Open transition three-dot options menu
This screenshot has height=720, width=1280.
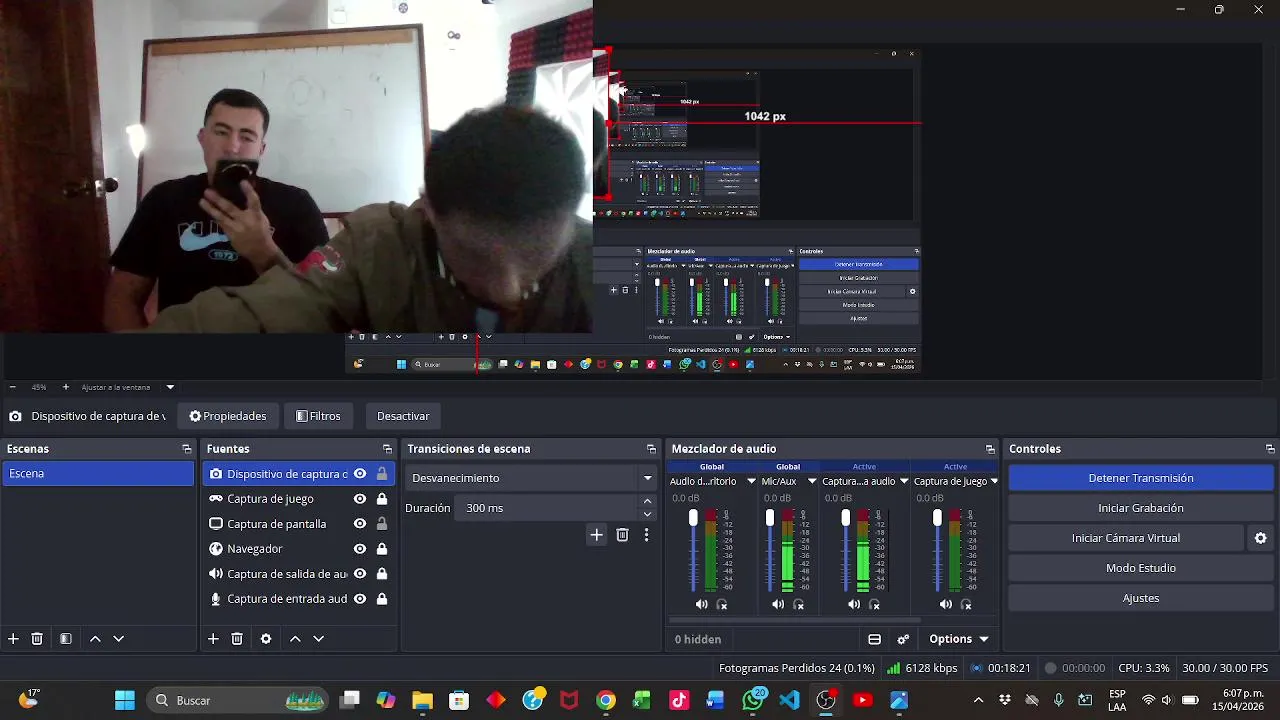click(646, 535)
